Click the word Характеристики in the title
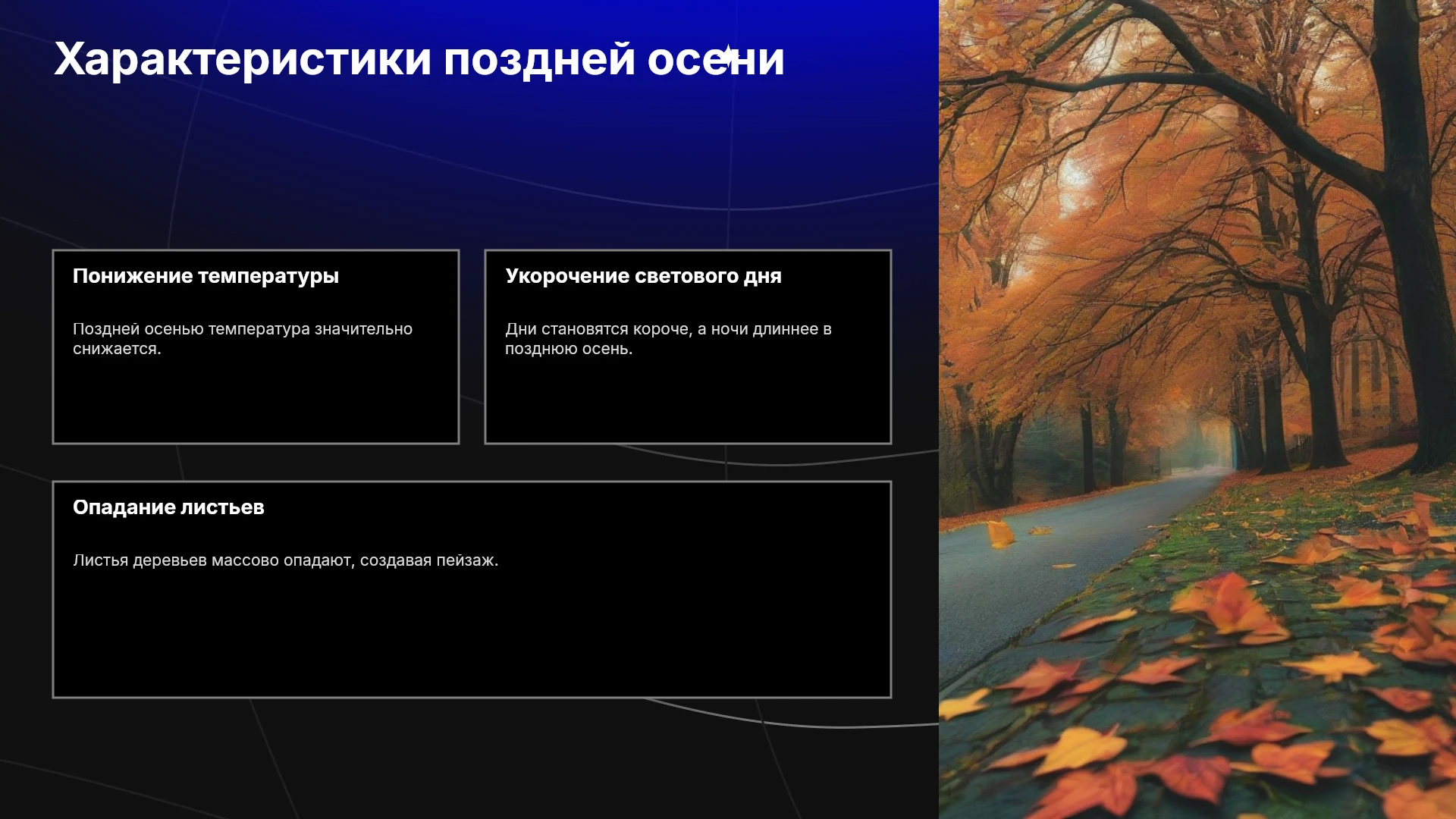Image resolution: width=1456 pixels, height=819 pixels. coord(243,59)
